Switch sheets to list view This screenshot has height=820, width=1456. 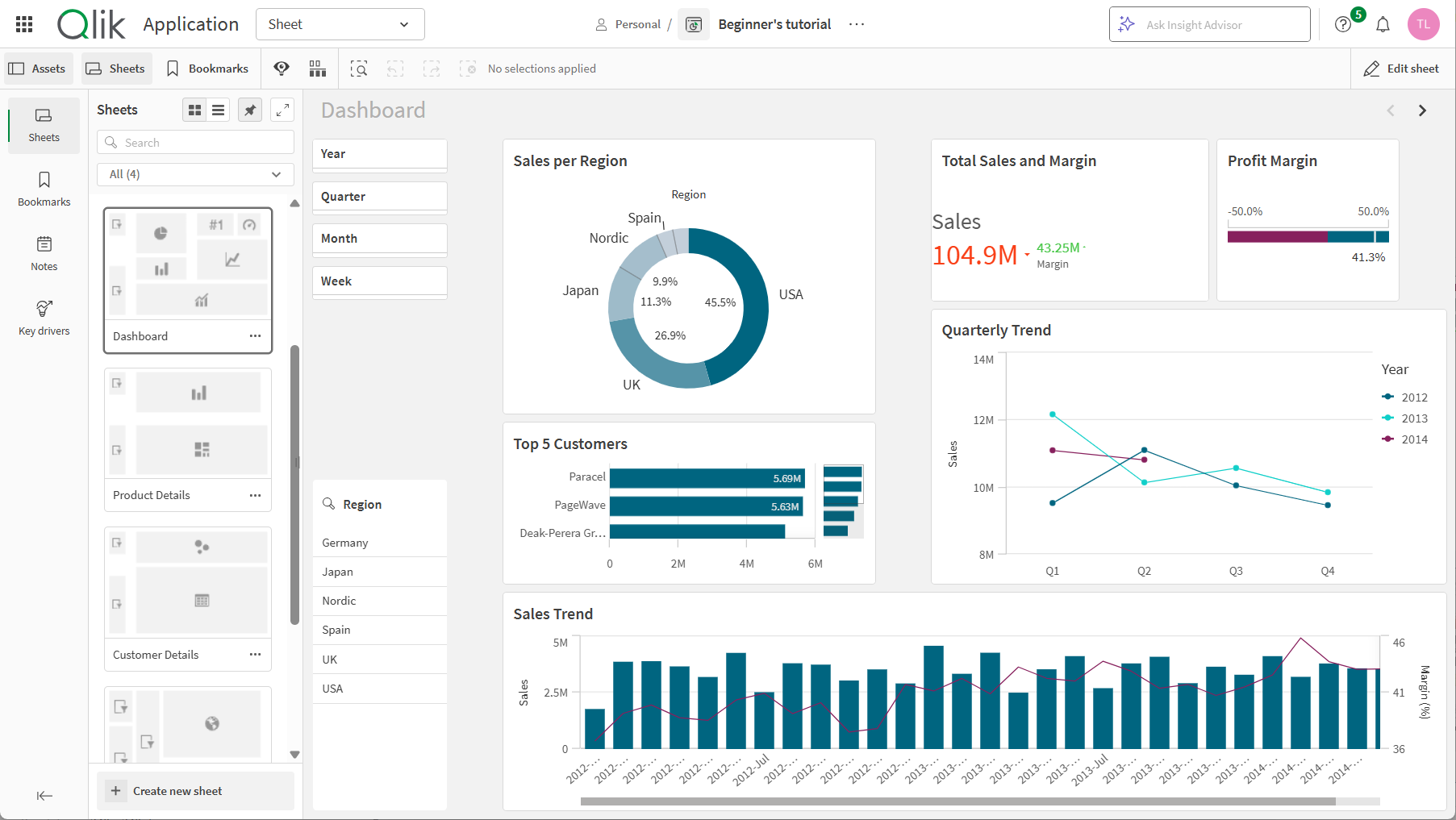[219, 110]
